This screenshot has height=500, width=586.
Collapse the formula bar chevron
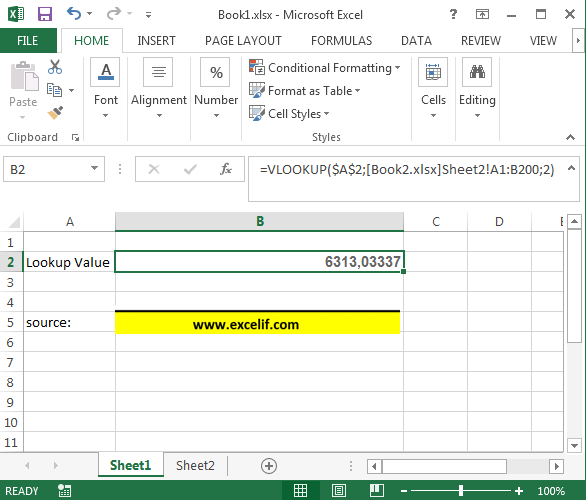pos(571,168)
